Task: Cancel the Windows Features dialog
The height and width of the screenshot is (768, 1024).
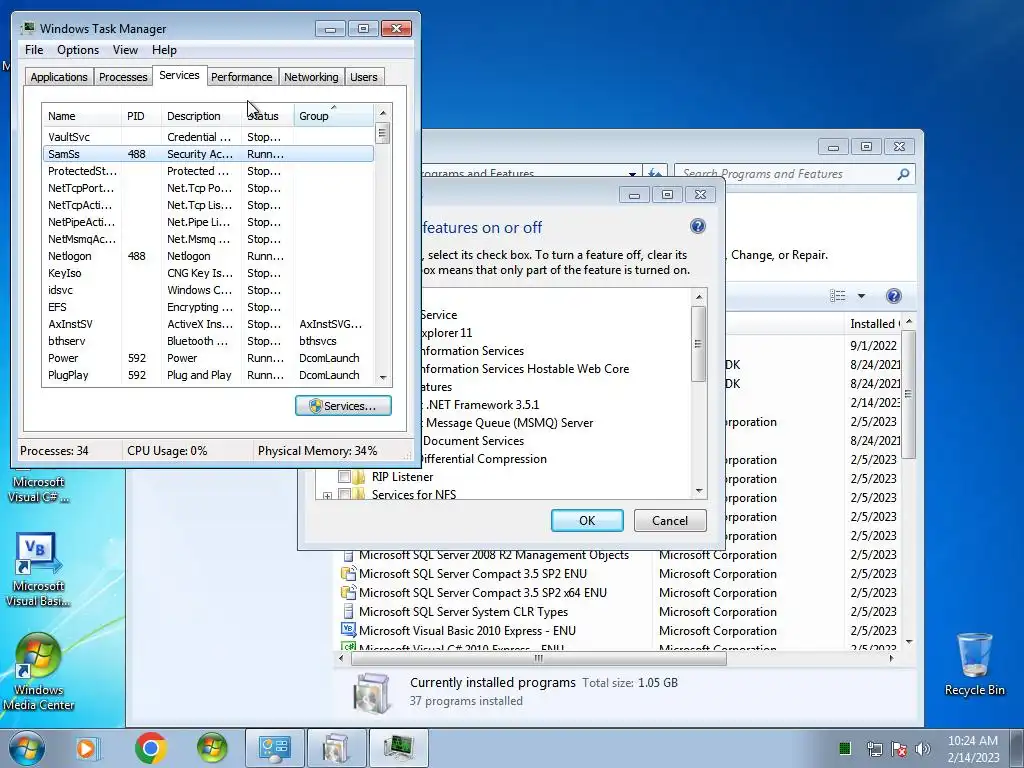Action: [x=670, y=520]
